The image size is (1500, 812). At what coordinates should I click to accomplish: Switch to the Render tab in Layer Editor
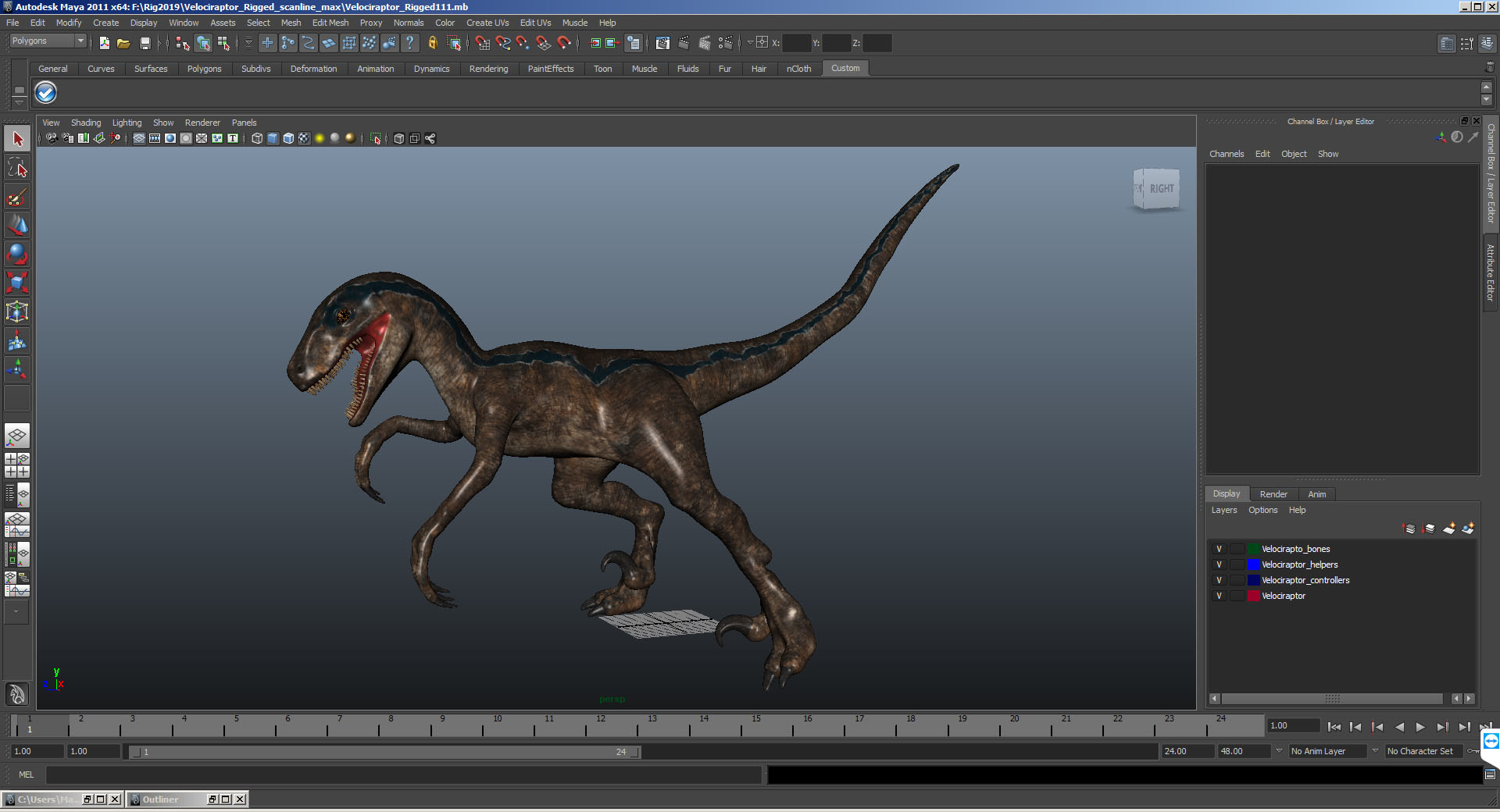[x=1273, y=494]
